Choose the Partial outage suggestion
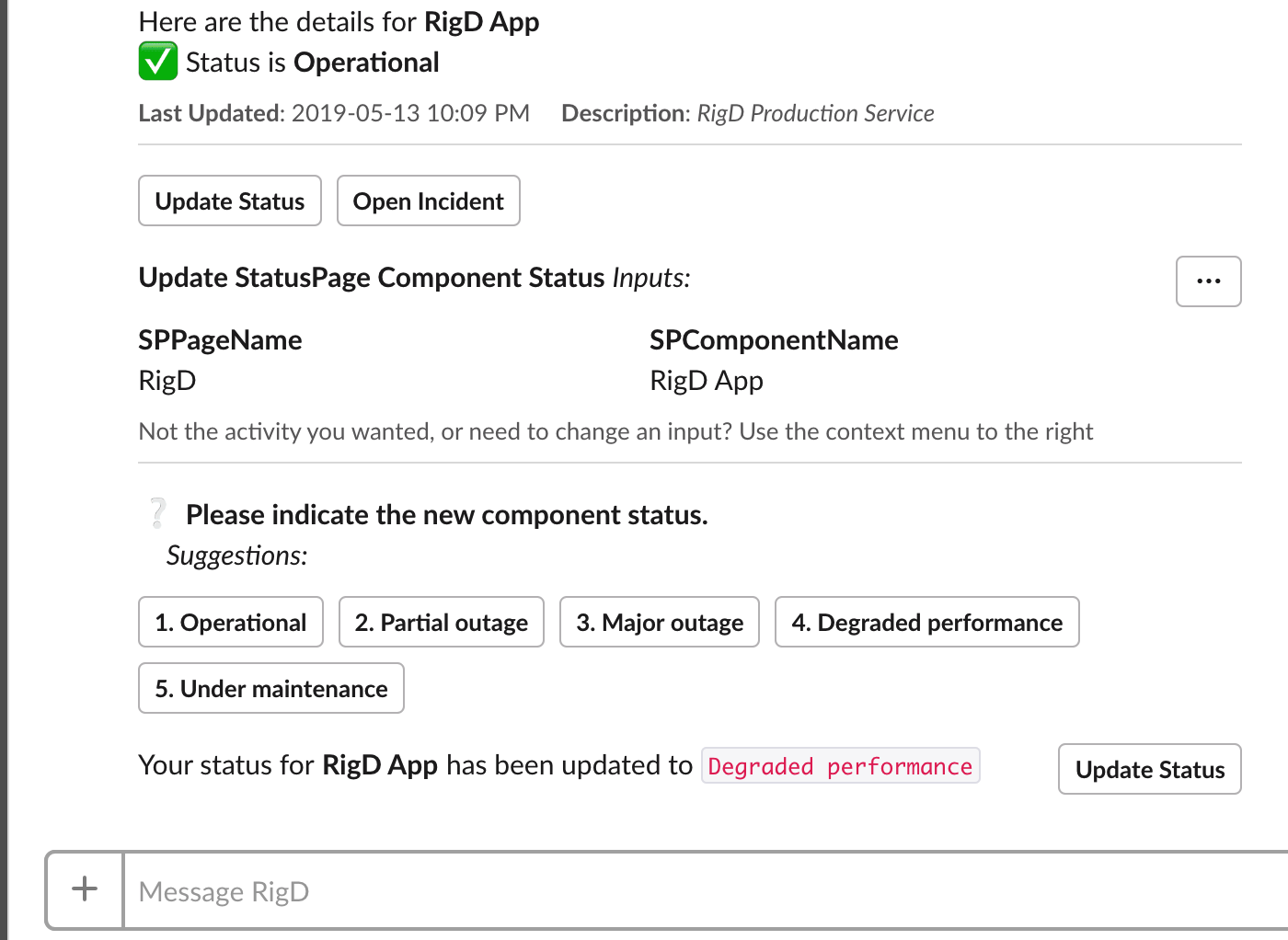Image resolution: width=1288 pixels, height=940 pixels. (441, 622)
